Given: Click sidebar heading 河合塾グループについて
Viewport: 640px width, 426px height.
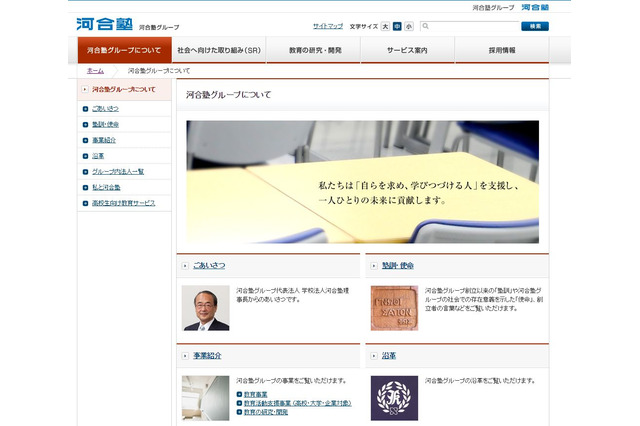Looking at the screenshot, I should coord(124,89).
